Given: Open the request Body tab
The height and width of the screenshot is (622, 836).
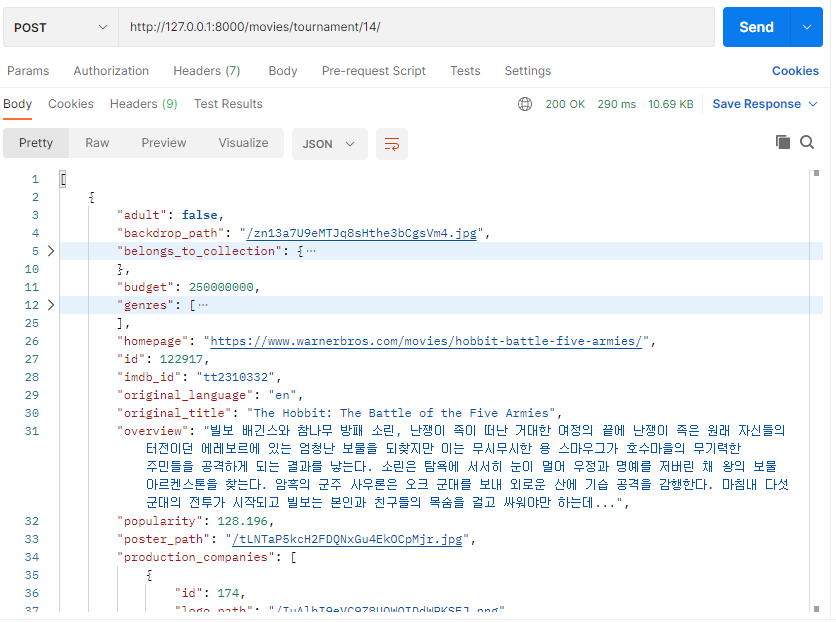Looking at the screenshot, I should (283, 71).
